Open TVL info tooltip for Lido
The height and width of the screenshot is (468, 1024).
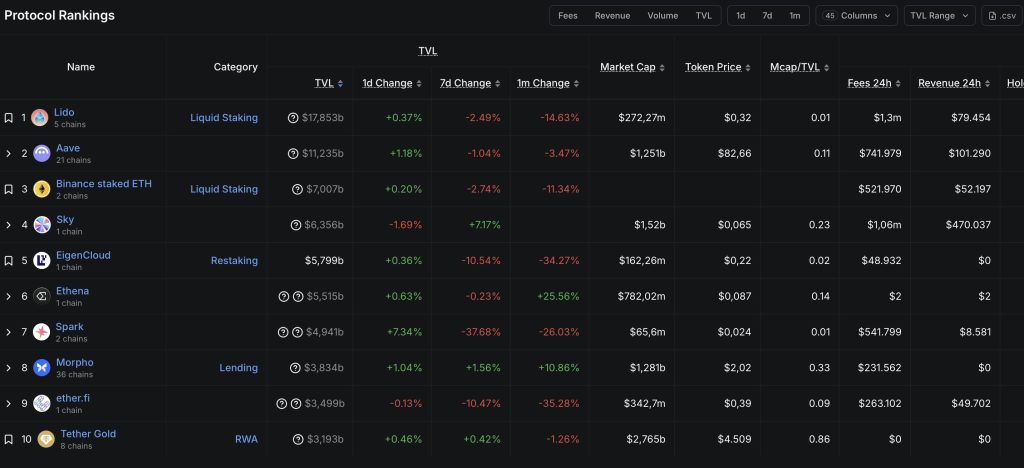293,118
